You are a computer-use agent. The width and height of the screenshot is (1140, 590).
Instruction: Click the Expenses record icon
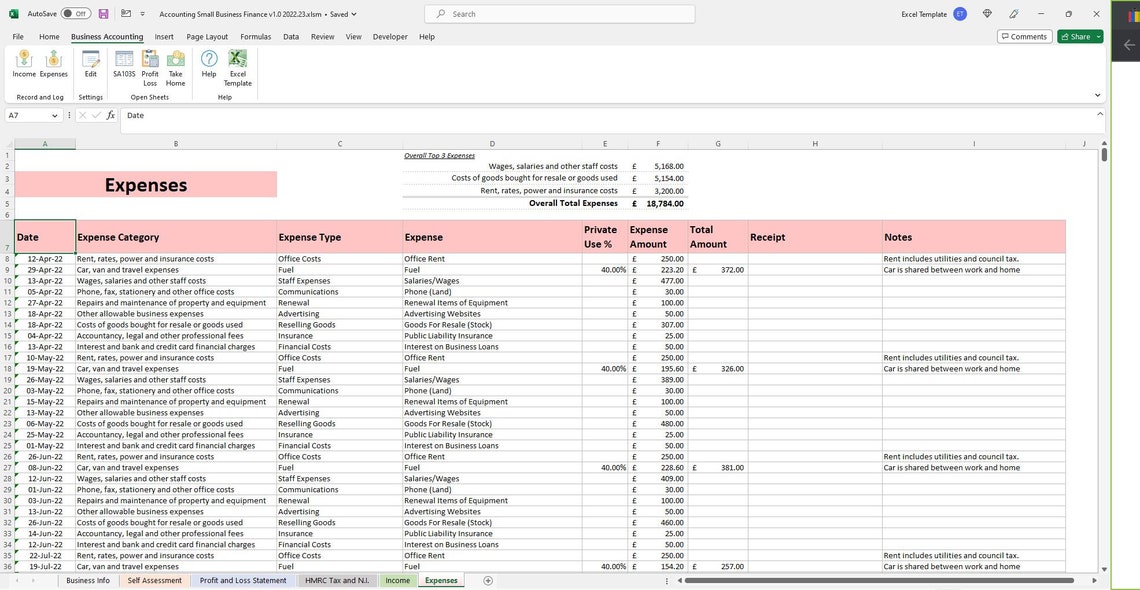pos(53,66)
